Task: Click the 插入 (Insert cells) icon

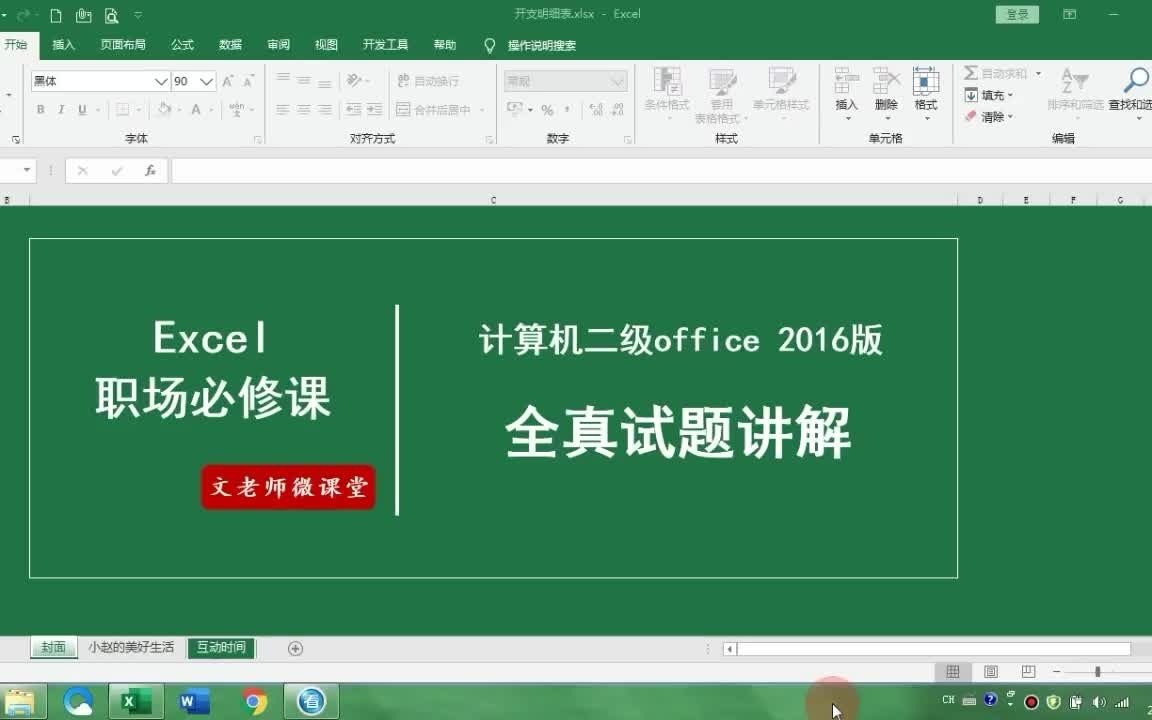Action: (846, 90)
